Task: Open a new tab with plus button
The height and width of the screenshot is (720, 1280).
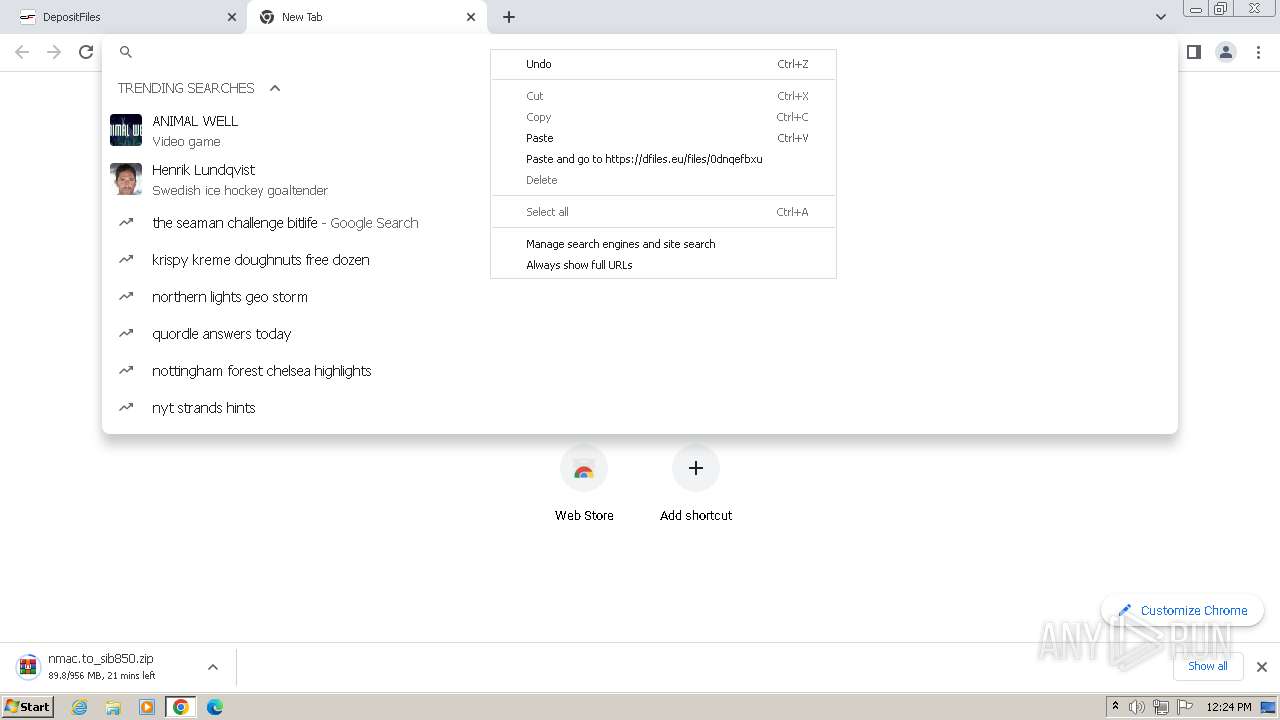Action: pos(509,17)
